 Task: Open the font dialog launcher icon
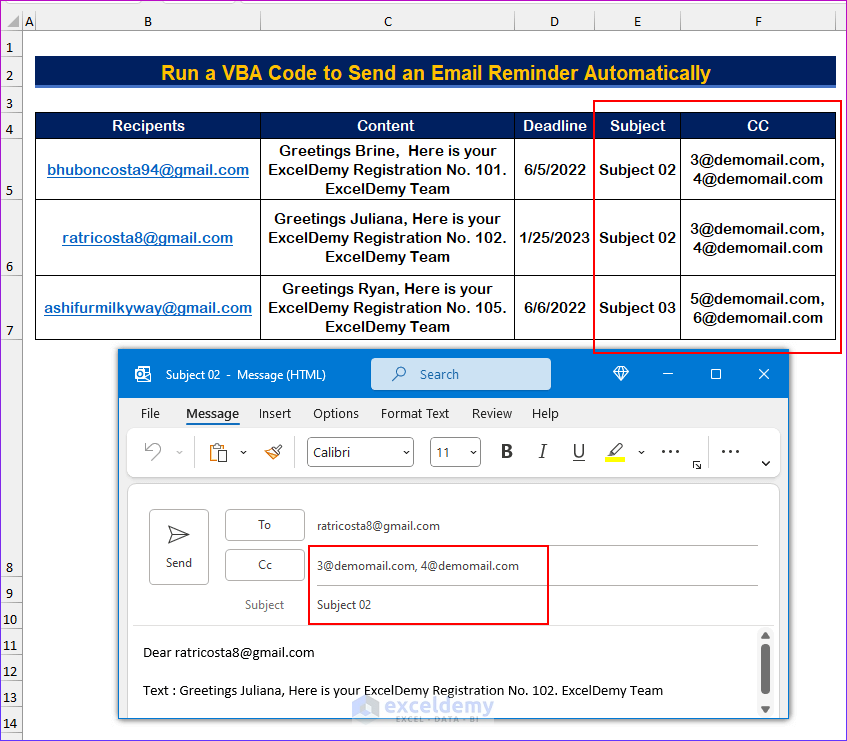point(697,465)
